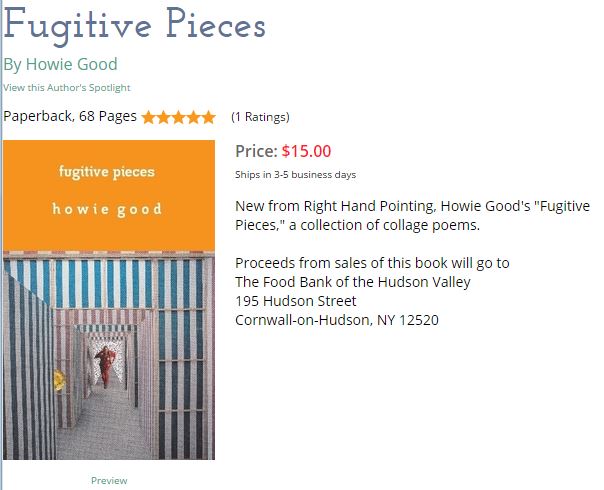Click "fugitive pieces" title on book cover
This screenshot has height=490, width=604.
(107, 172)
